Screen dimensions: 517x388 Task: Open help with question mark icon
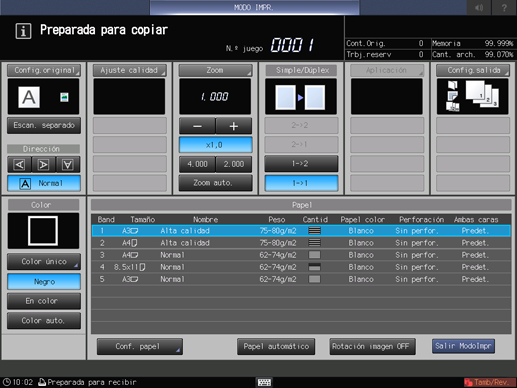504,7
